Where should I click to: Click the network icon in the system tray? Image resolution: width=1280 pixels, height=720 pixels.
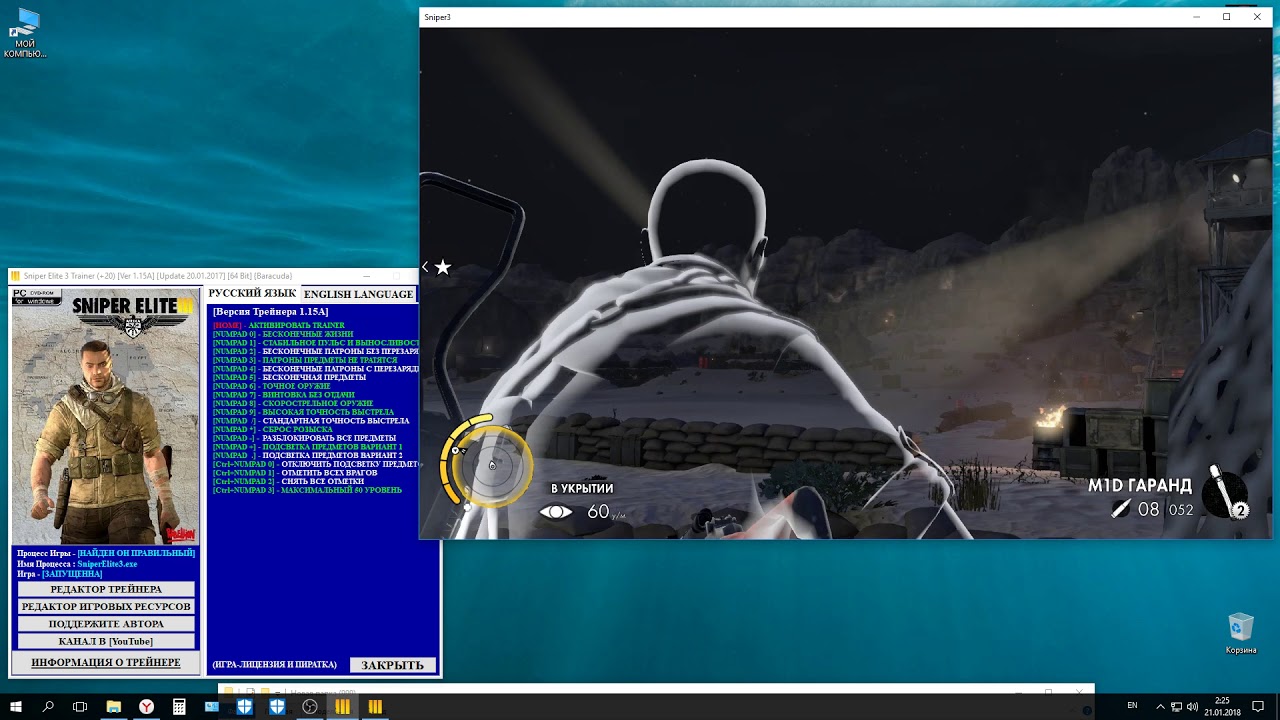(1176, 706)
